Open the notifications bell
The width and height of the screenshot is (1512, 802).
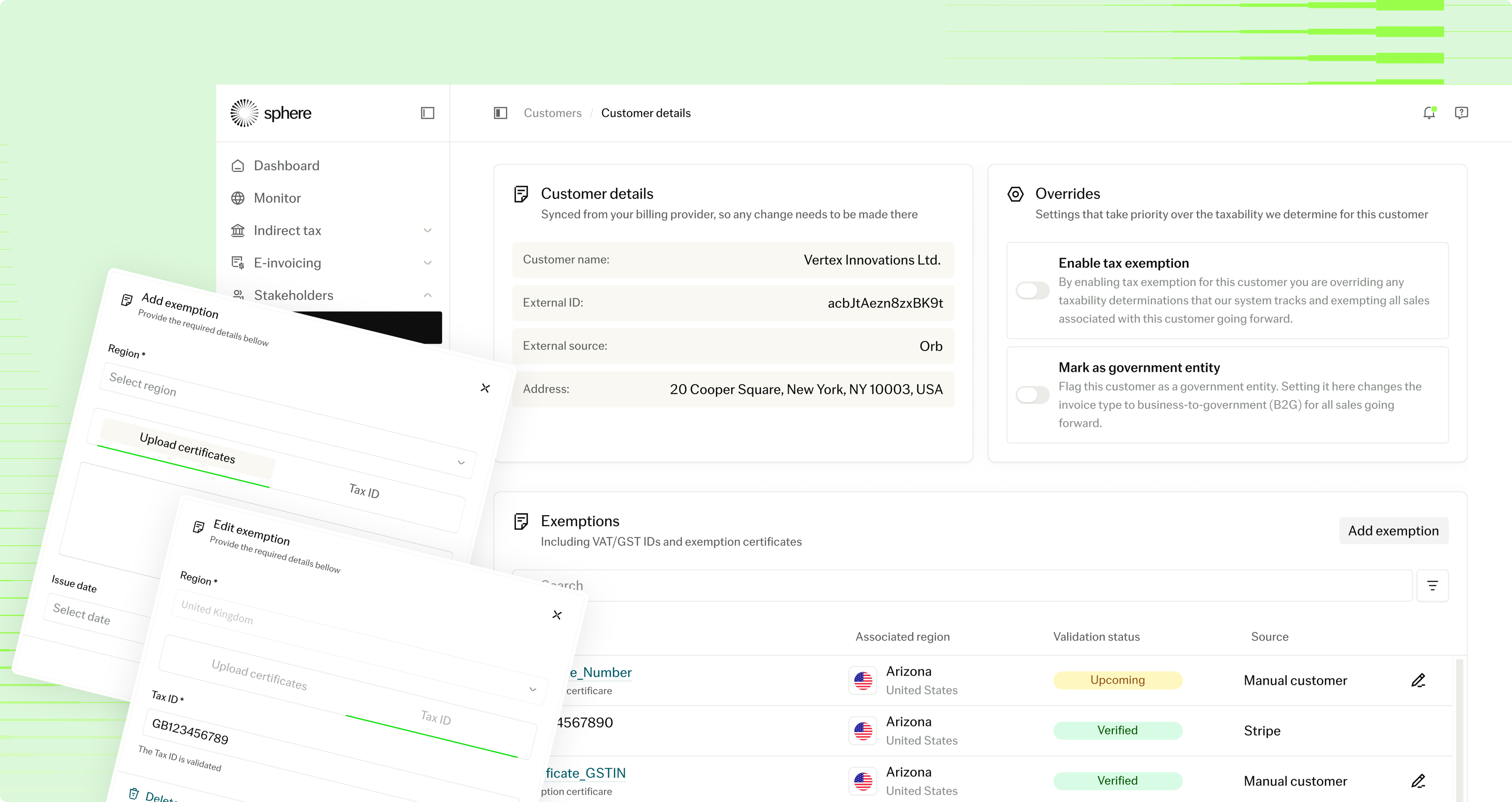pos(1429,113)
